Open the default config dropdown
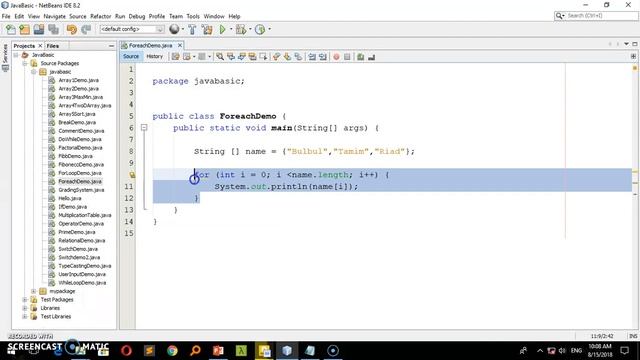Image resolution: width=640 pixels, height=360 pixels. click(132, 29)
